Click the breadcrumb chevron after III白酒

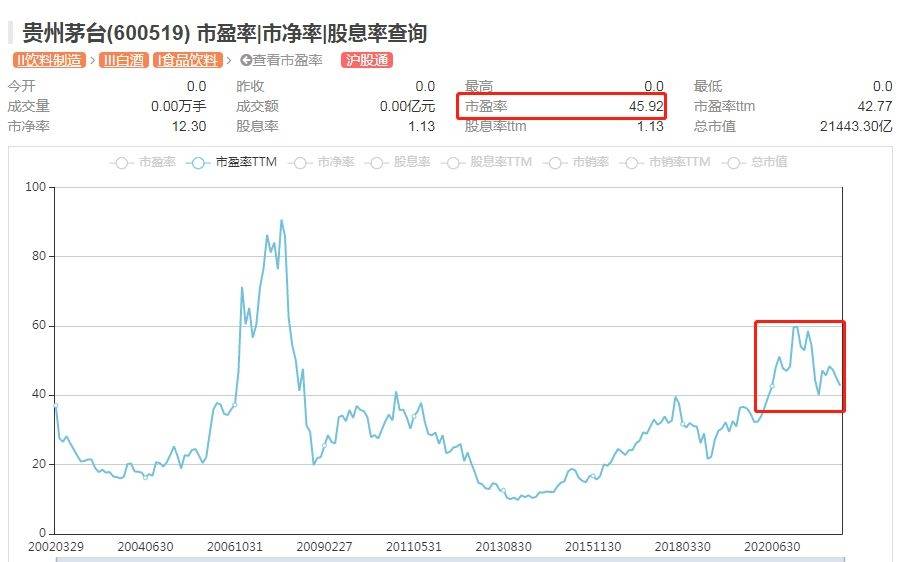[x=149, y=60]
